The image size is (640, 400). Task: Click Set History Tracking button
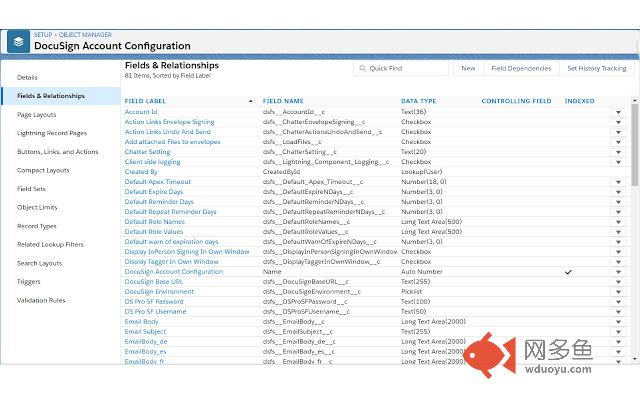coord(597,68)
